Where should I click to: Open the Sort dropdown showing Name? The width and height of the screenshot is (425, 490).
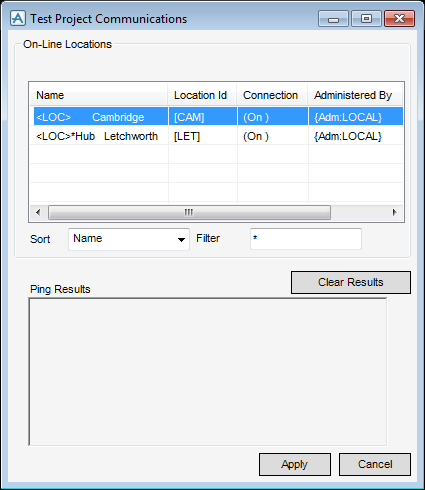pyautogui.click(x=129, y=239)
